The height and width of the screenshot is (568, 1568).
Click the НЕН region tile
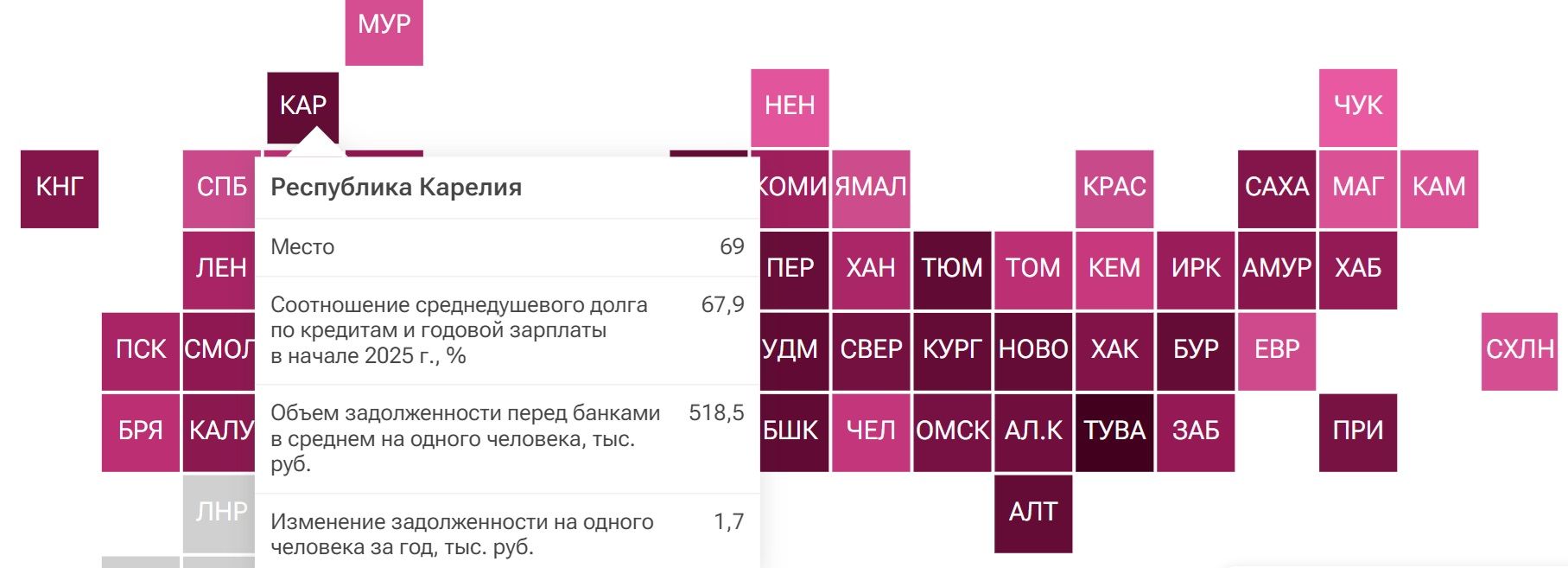point(790,107)
